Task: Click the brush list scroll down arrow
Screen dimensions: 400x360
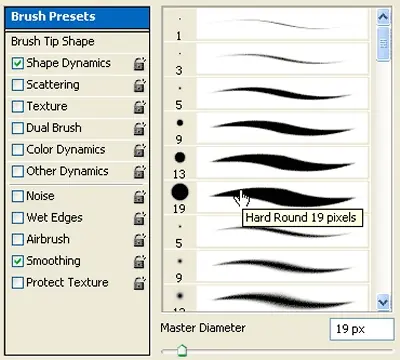Action: click(x=383, y=302)
